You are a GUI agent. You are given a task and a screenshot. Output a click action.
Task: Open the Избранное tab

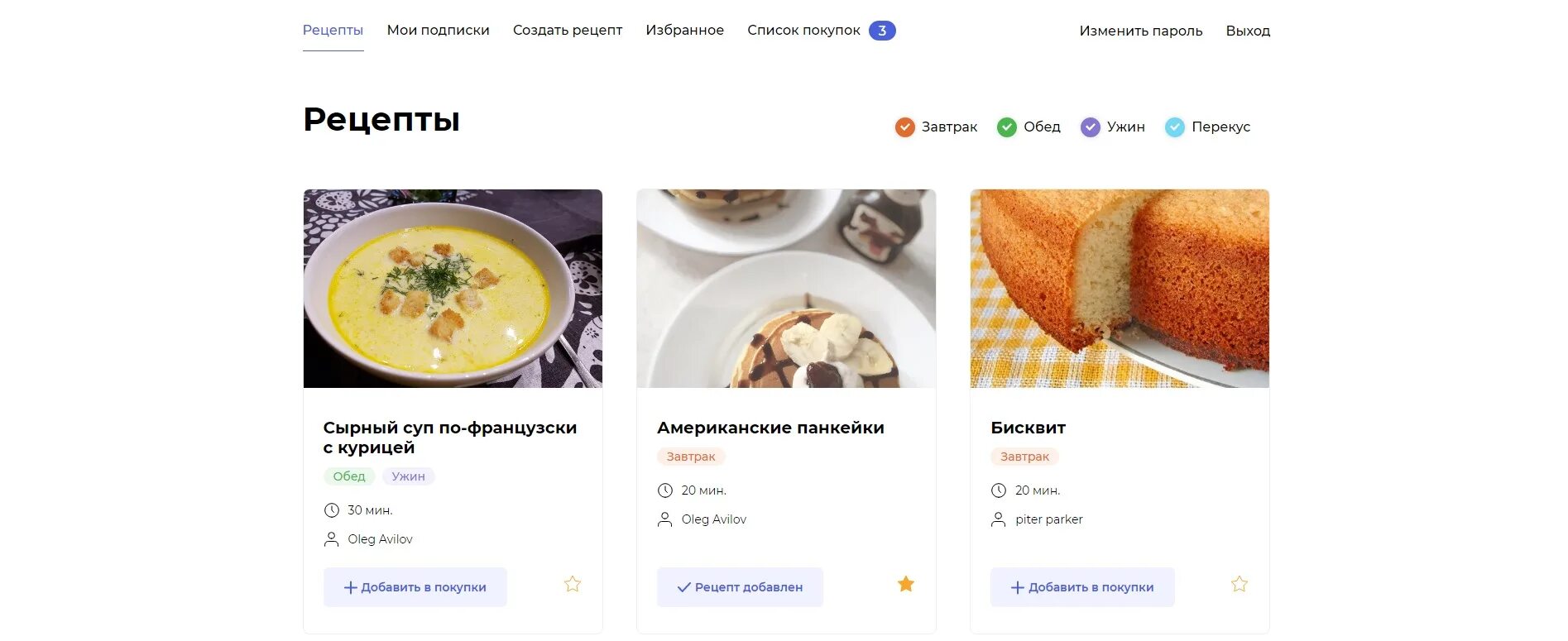(685, 31)
